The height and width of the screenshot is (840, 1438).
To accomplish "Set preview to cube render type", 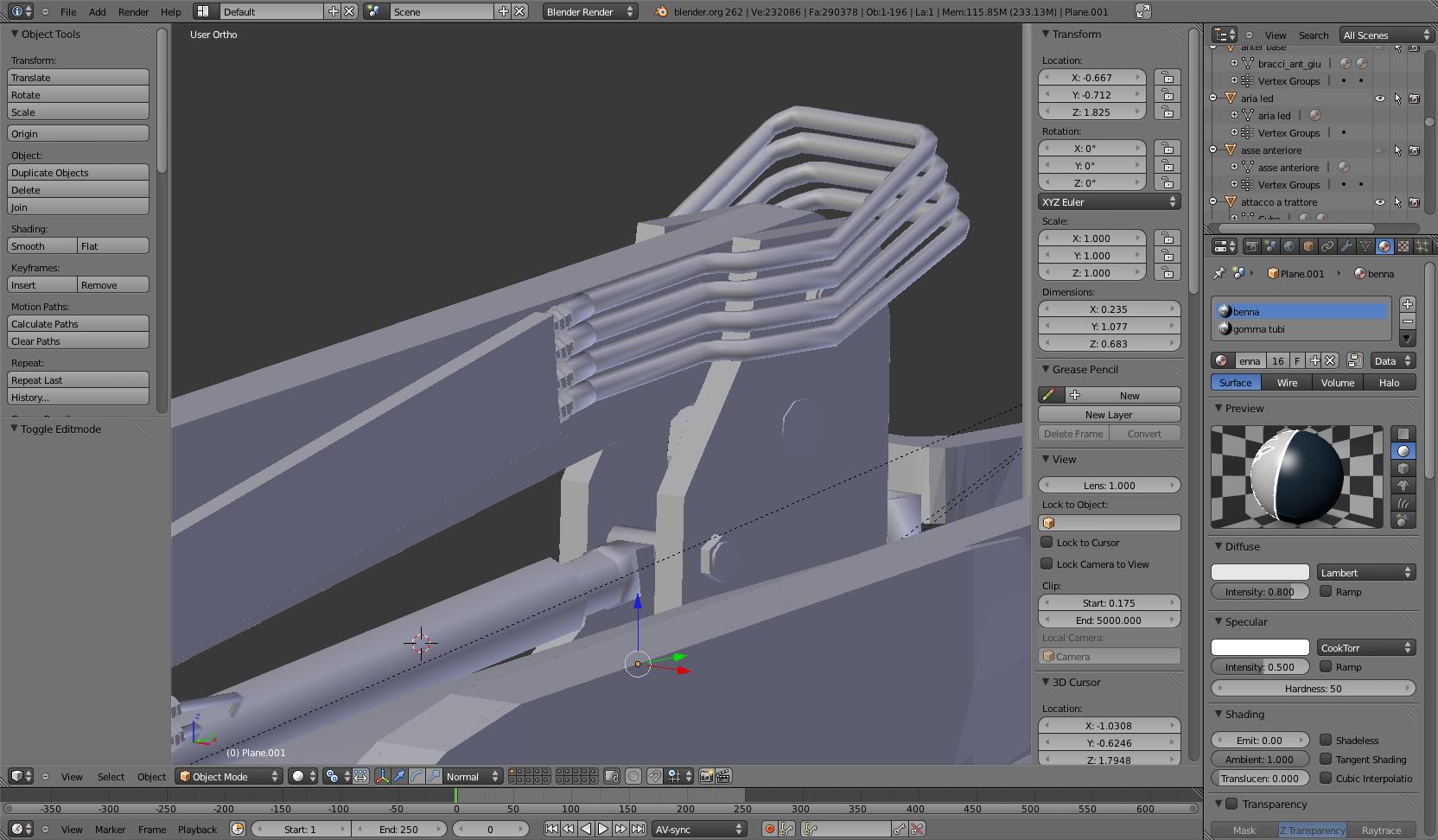I will [1403, 468].
